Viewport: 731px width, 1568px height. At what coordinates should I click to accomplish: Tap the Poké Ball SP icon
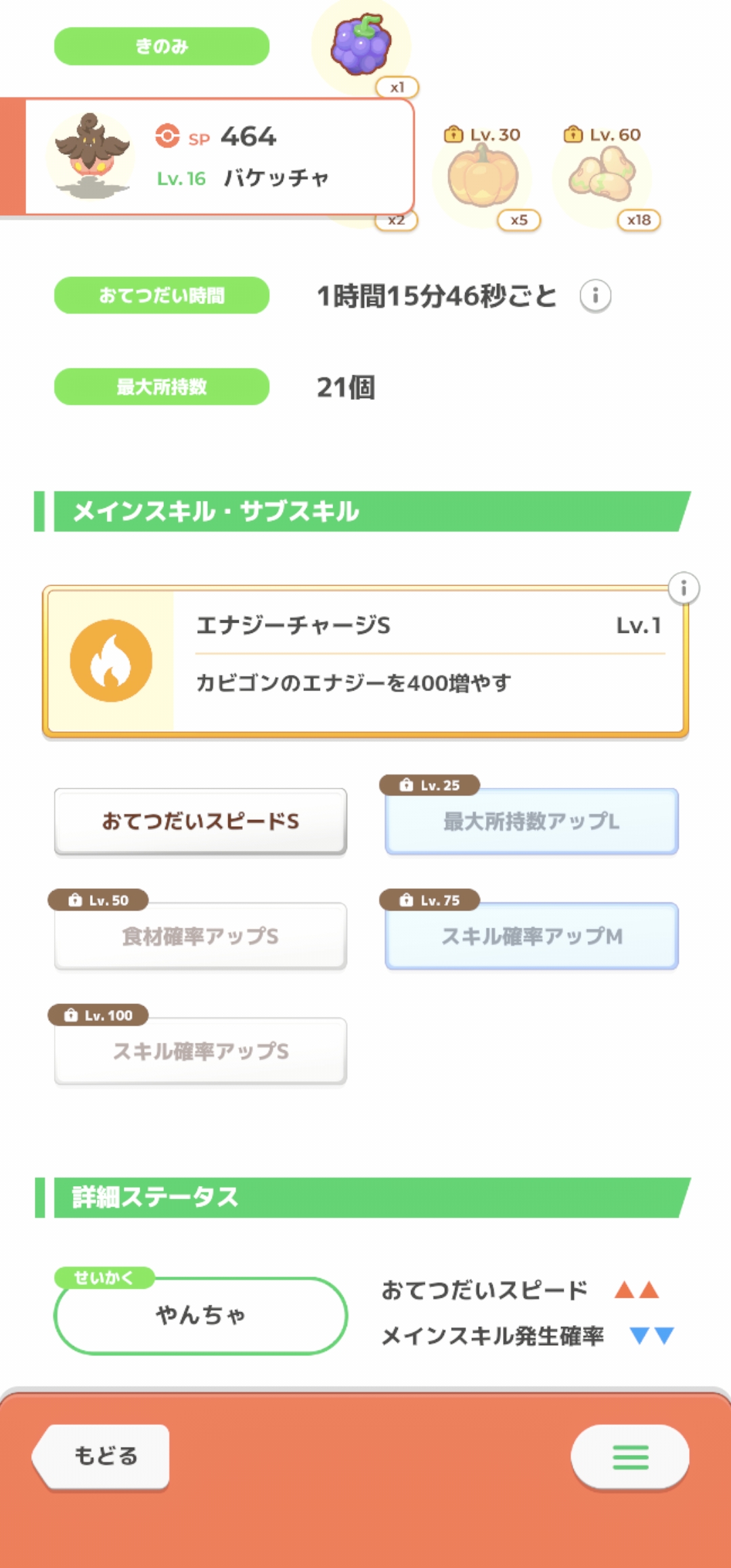pos(167,135)
